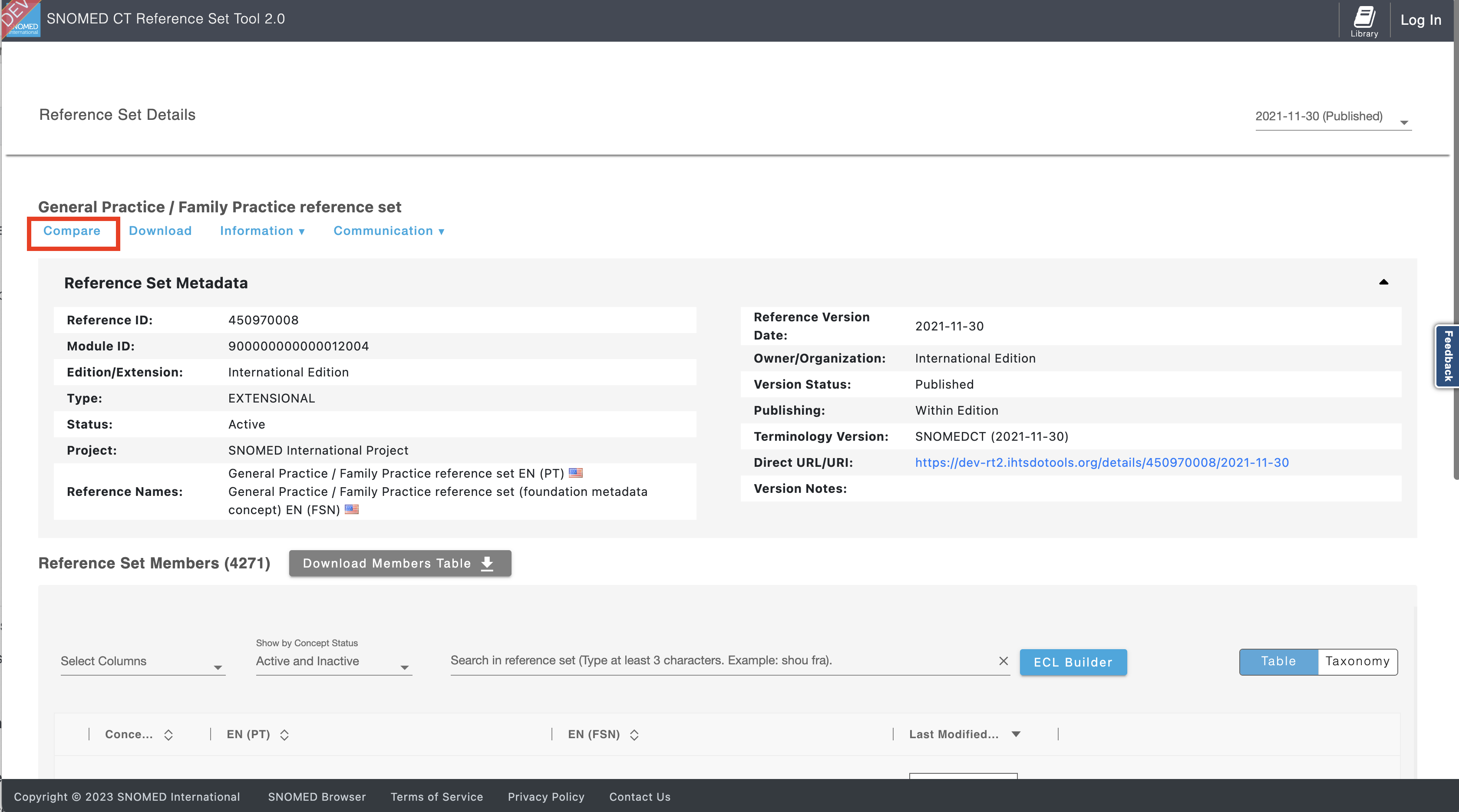
Task: Open Contact Us footer link
Action: point(640,797)
